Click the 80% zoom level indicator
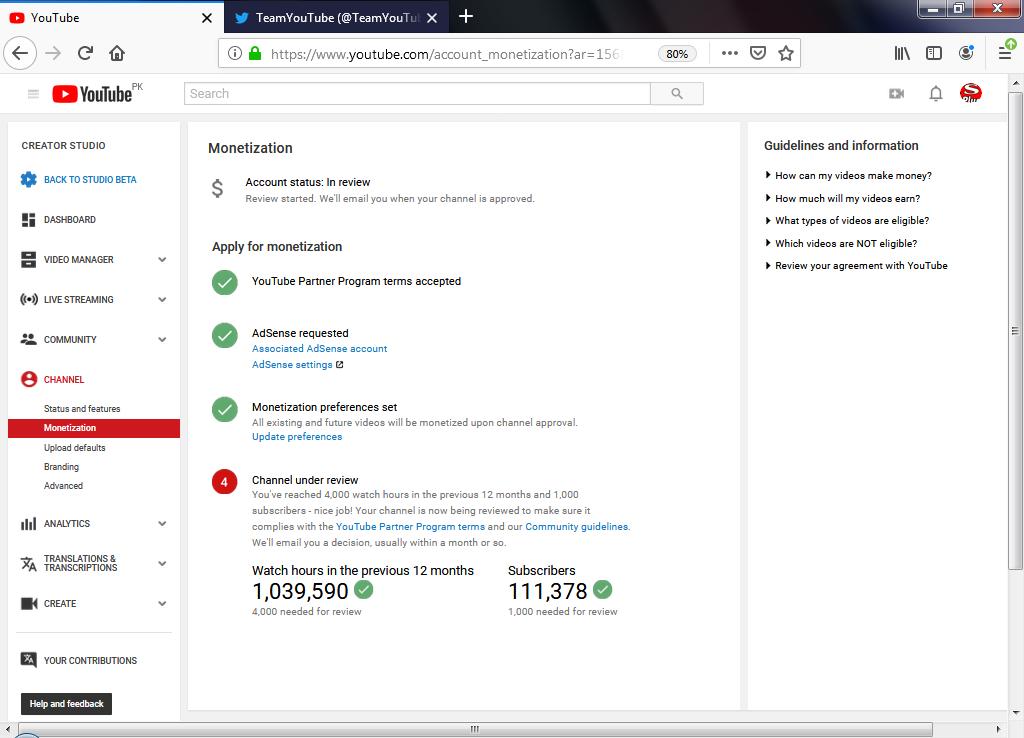 point(677,54)
